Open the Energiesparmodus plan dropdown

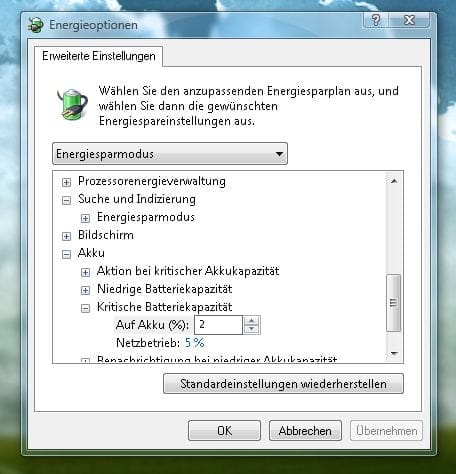(170, 154)
